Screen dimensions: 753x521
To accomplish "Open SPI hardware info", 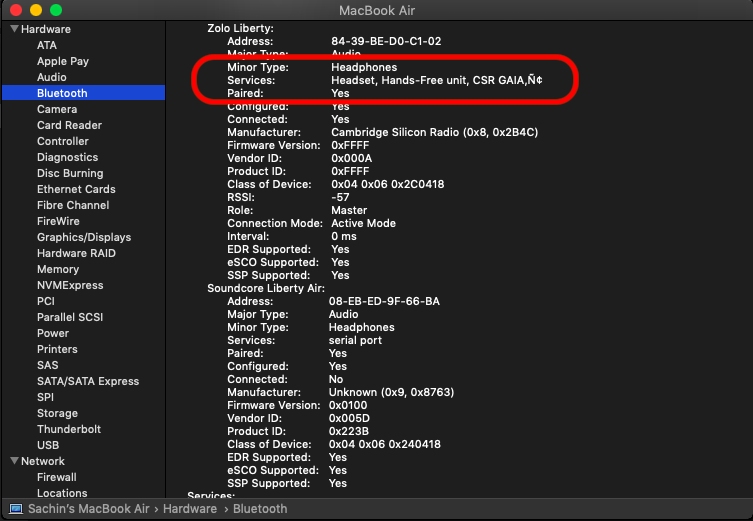I will coord(45,397).
